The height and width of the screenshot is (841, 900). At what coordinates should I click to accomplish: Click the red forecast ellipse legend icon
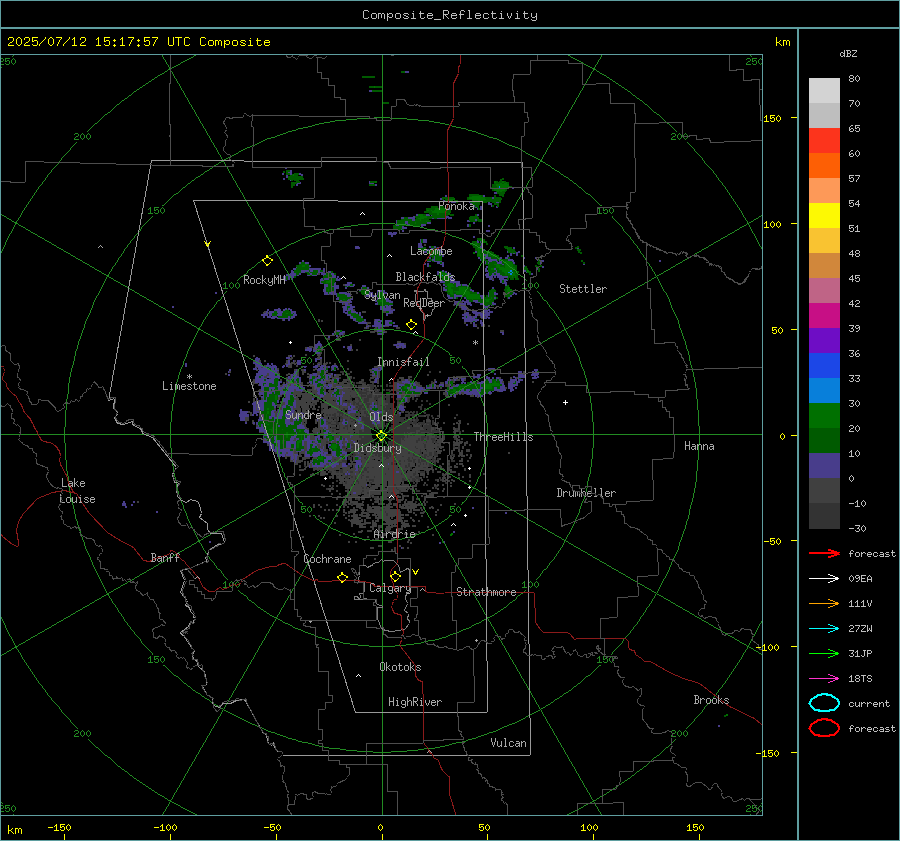824,728
